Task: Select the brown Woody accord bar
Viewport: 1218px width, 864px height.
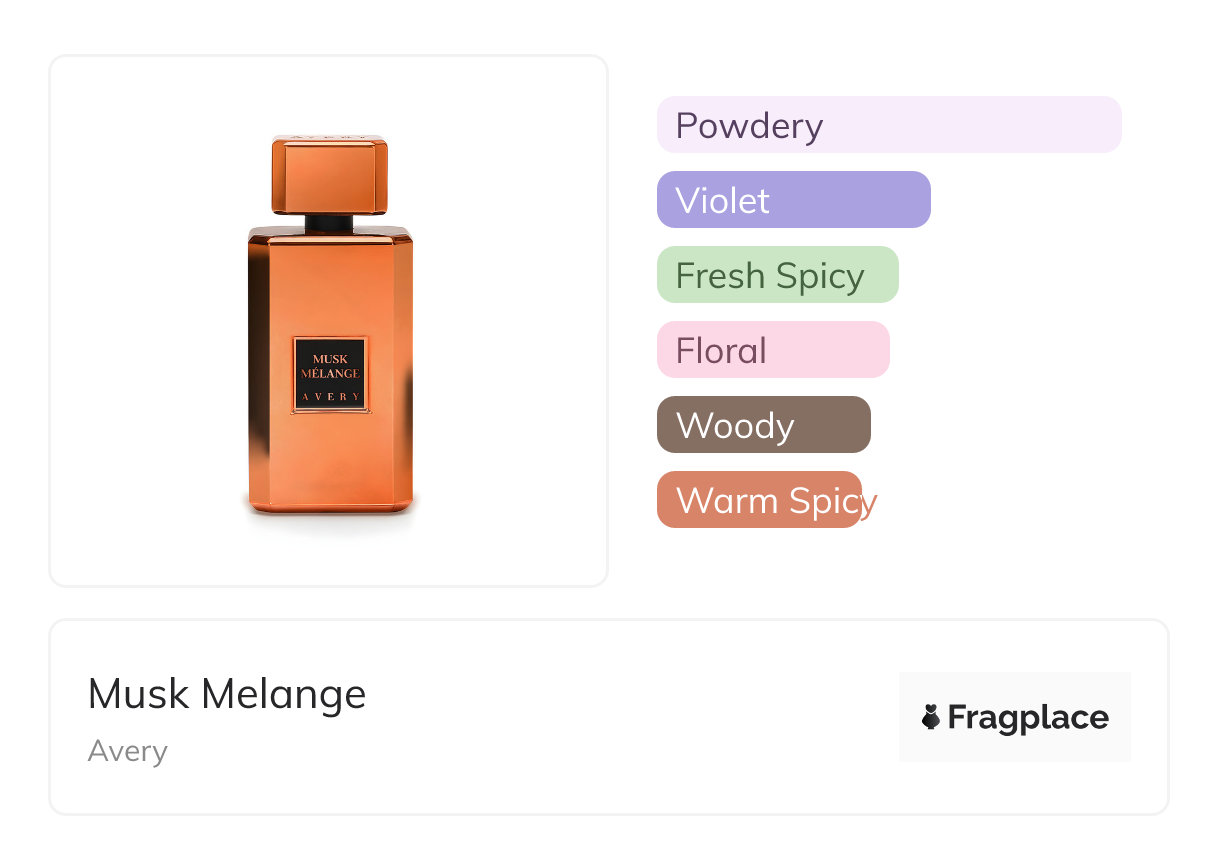Action: [x=763, y=425]
